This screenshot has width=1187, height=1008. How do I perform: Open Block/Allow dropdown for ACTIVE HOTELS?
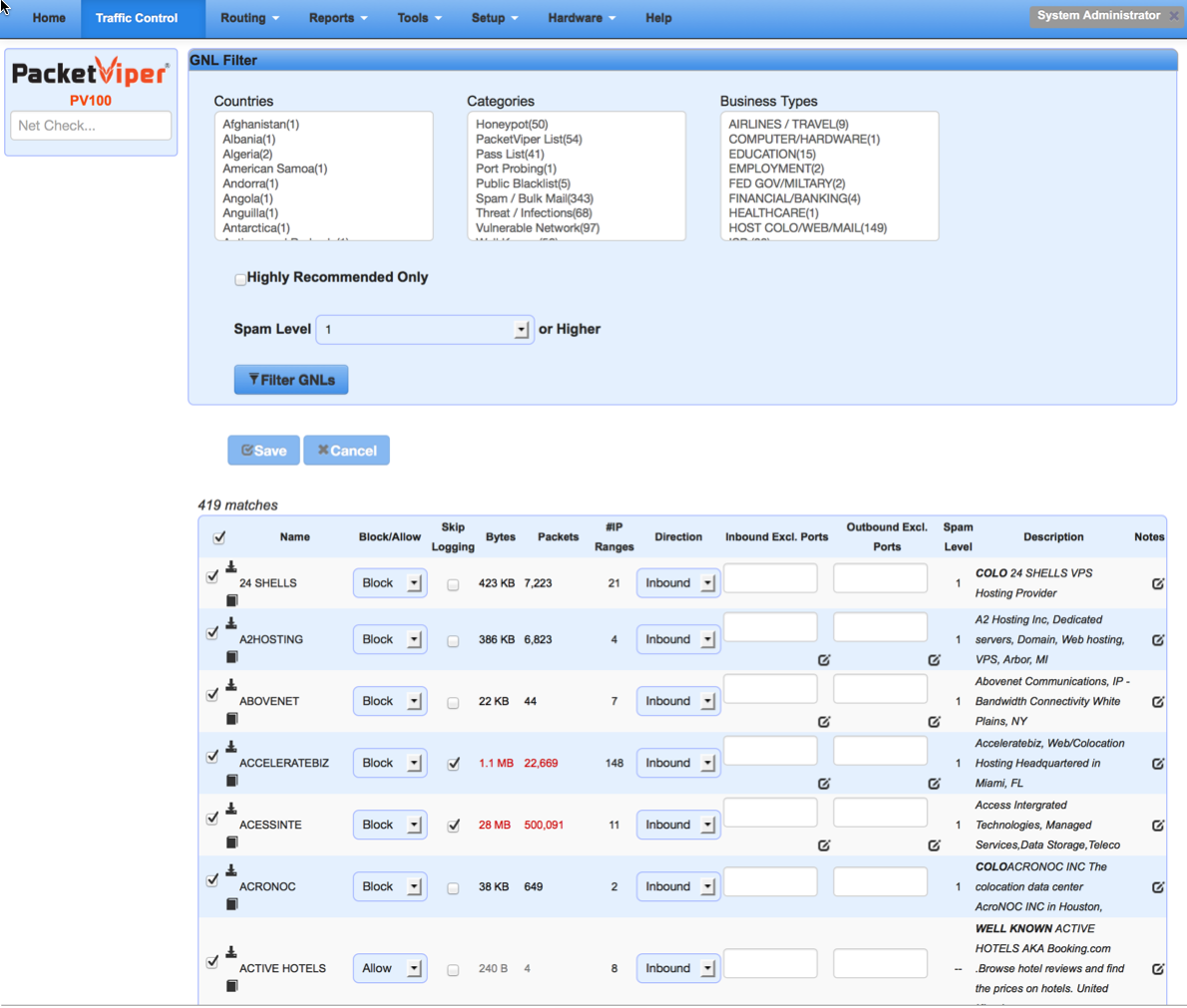(390, 969)
